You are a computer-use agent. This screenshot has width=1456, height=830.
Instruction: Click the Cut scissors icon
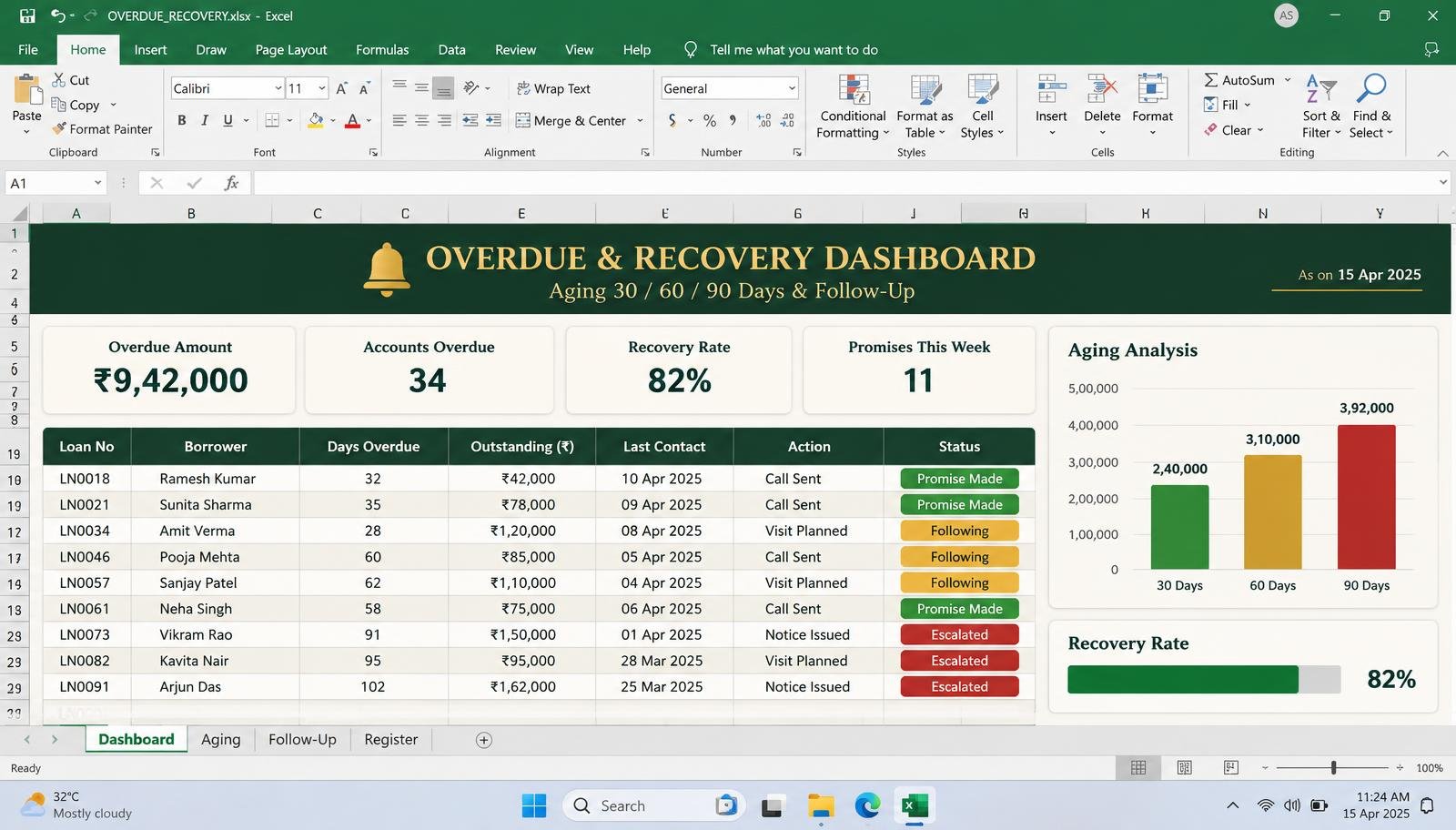pyautogui.click(x=59, y=80)
